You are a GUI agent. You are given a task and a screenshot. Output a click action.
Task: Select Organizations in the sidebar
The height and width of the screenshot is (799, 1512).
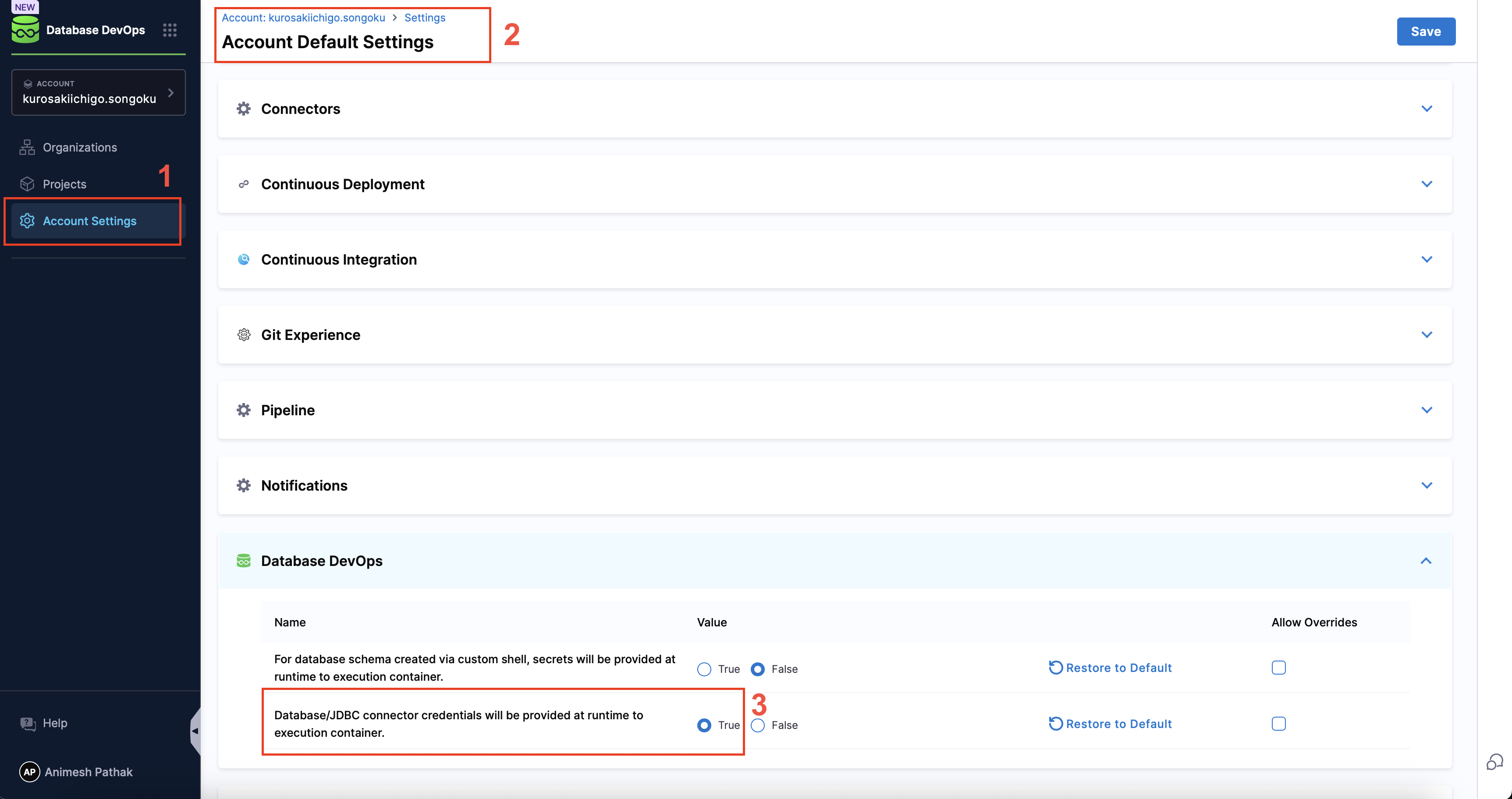(79, 147)
